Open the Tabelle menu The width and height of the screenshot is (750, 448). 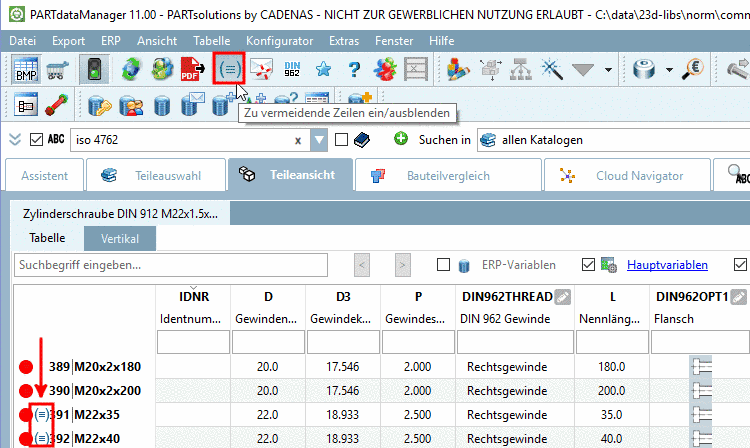pyautogui.click(x=211, y=41)
